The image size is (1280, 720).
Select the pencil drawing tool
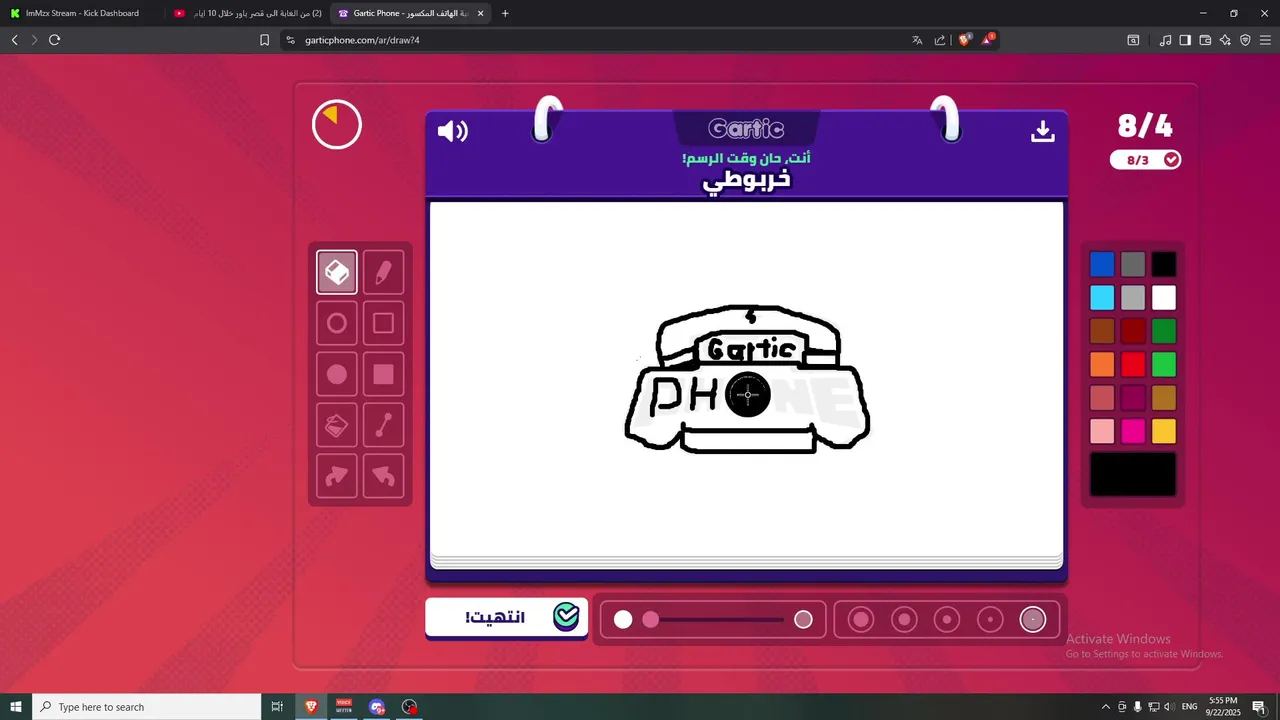tap(384, 272)
